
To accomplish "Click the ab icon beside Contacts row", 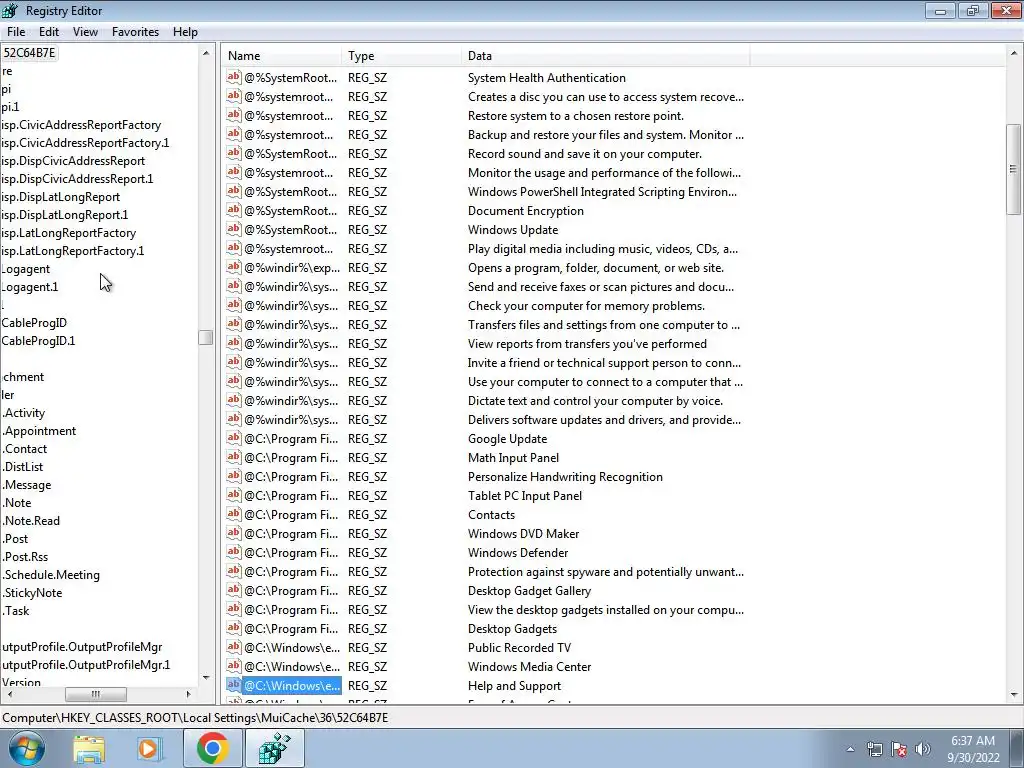I will (234, 514).
